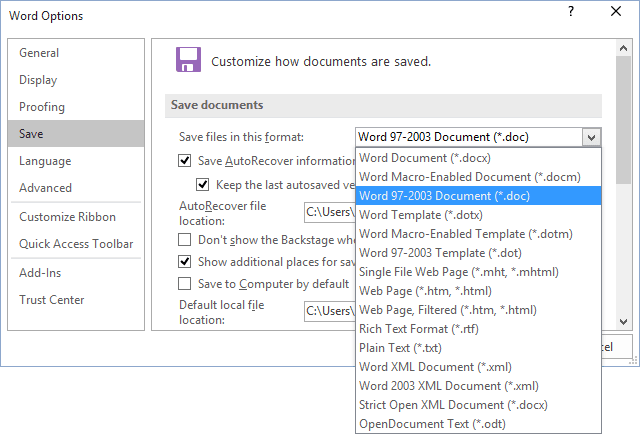Pick Word Macro-Enabled Template (*.dotm)
The height and width of the screenshot is (434, 640).
pyautogui.click(x=478, y=234)
